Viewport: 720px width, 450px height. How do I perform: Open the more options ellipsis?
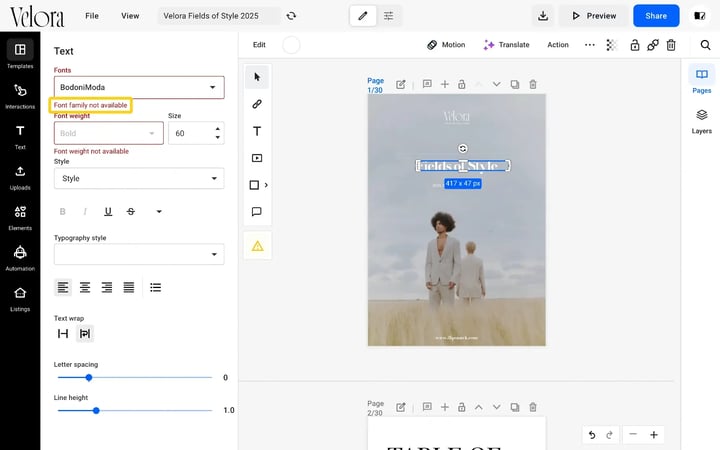pos(590,45)
